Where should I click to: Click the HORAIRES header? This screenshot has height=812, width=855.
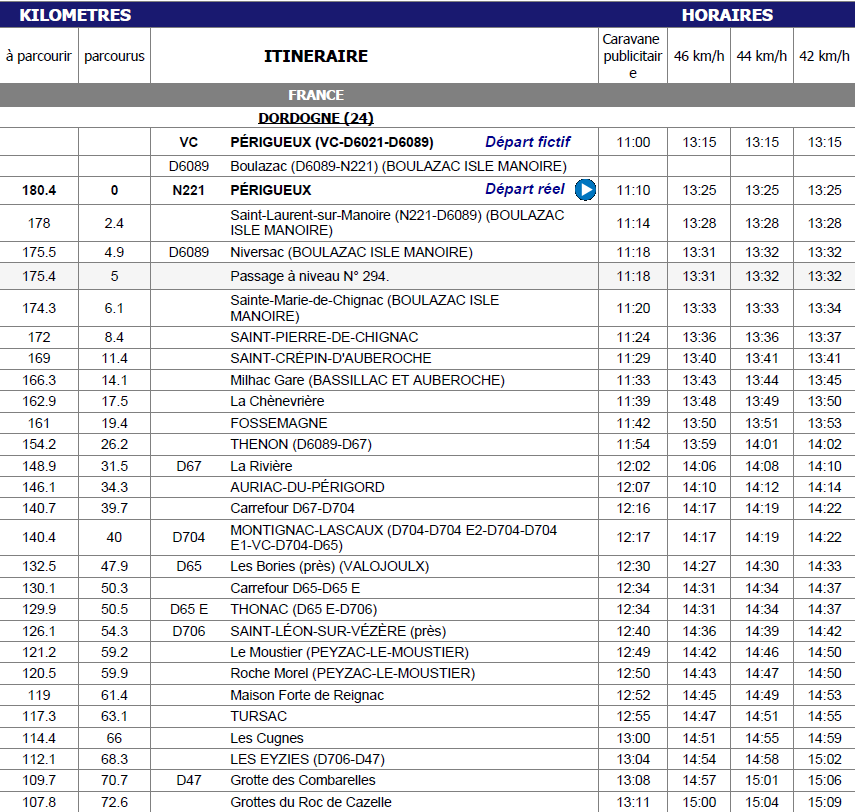(x=727, y=15)
